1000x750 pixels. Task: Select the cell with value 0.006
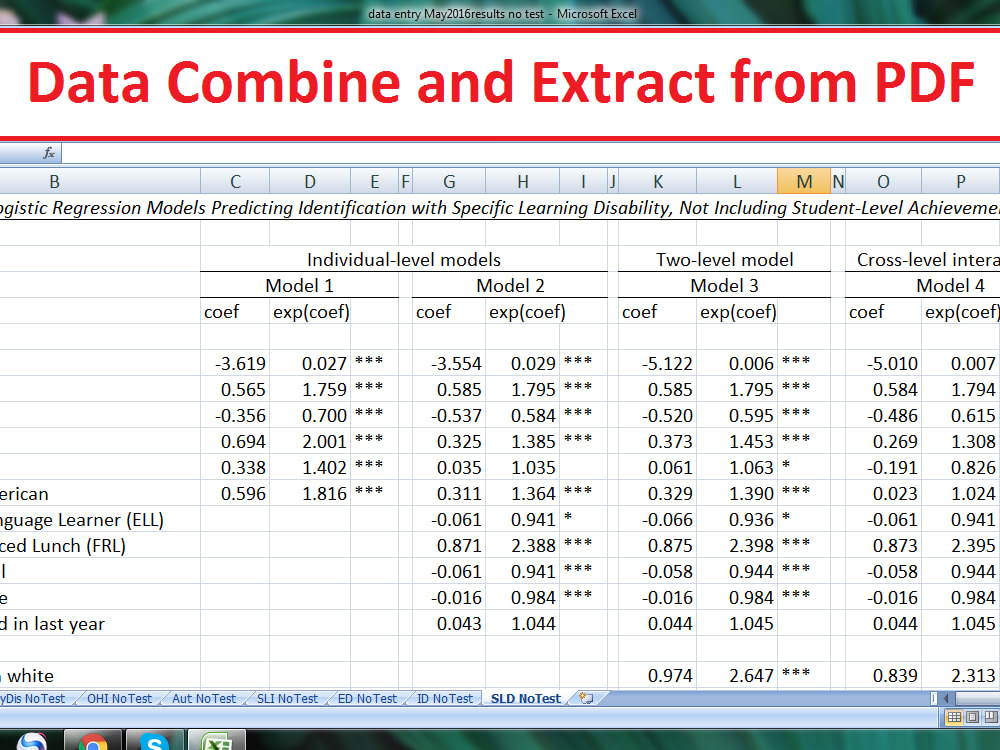tap(737, 364)
